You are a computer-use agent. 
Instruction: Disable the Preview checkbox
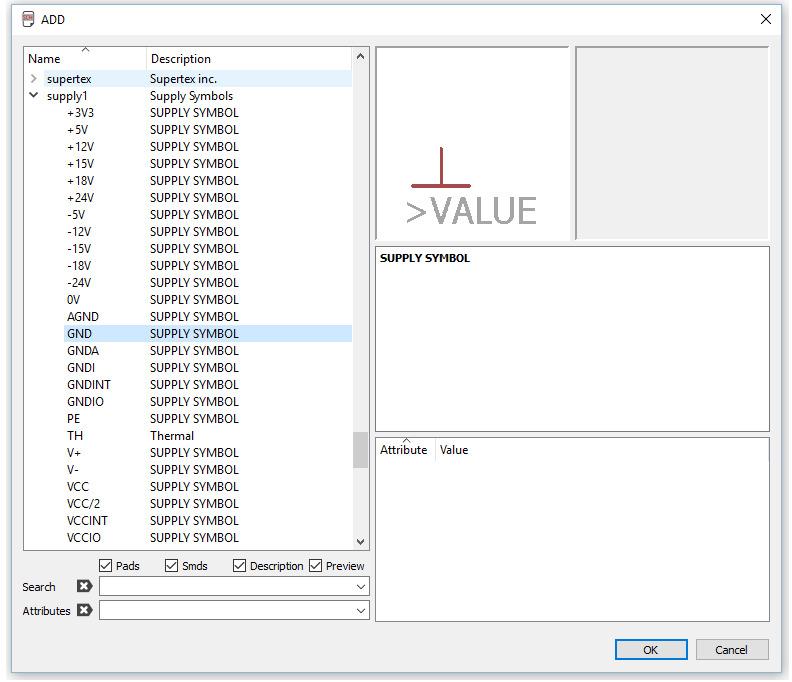[x=316, y=565]
